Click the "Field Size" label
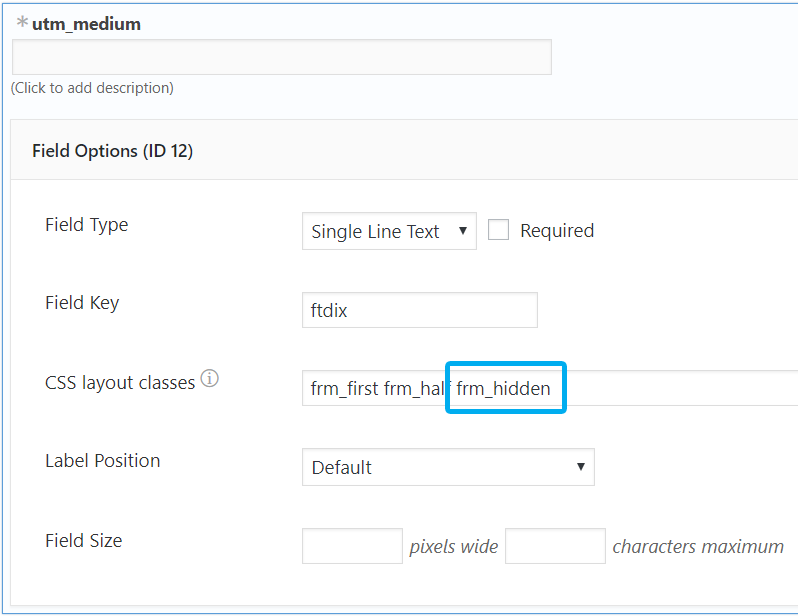The width and height of the screenshot is (798, 616). click(x=84, y=540)
